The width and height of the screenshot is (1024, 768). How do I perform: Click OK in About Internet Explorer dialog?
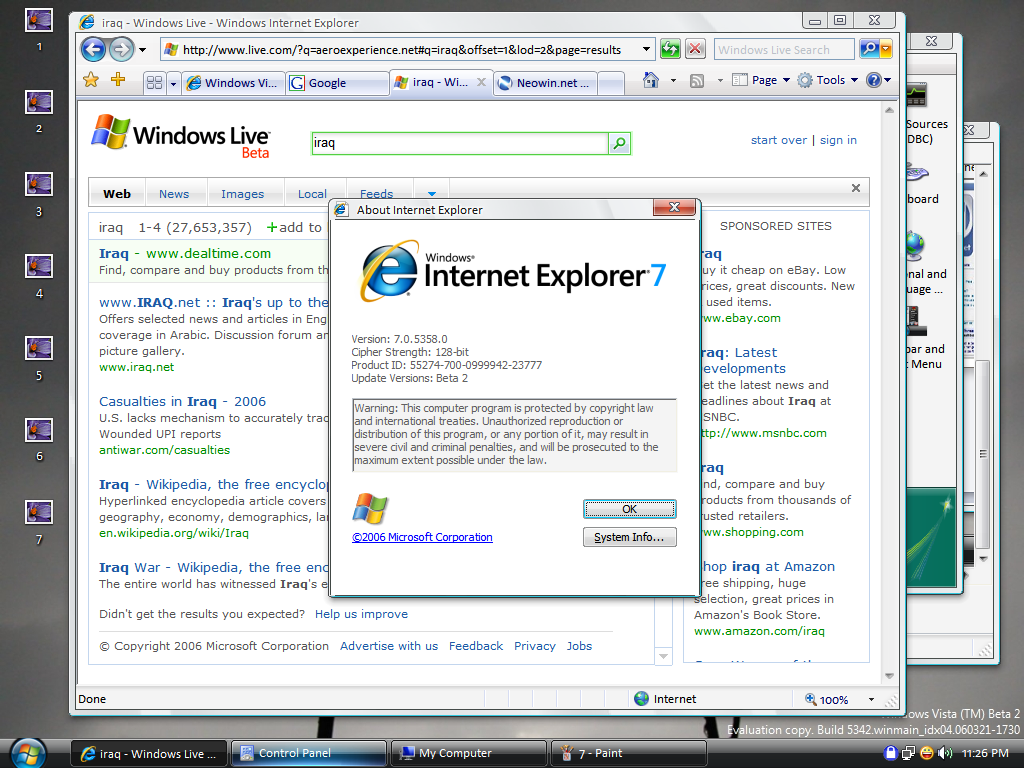click(630, 509)
